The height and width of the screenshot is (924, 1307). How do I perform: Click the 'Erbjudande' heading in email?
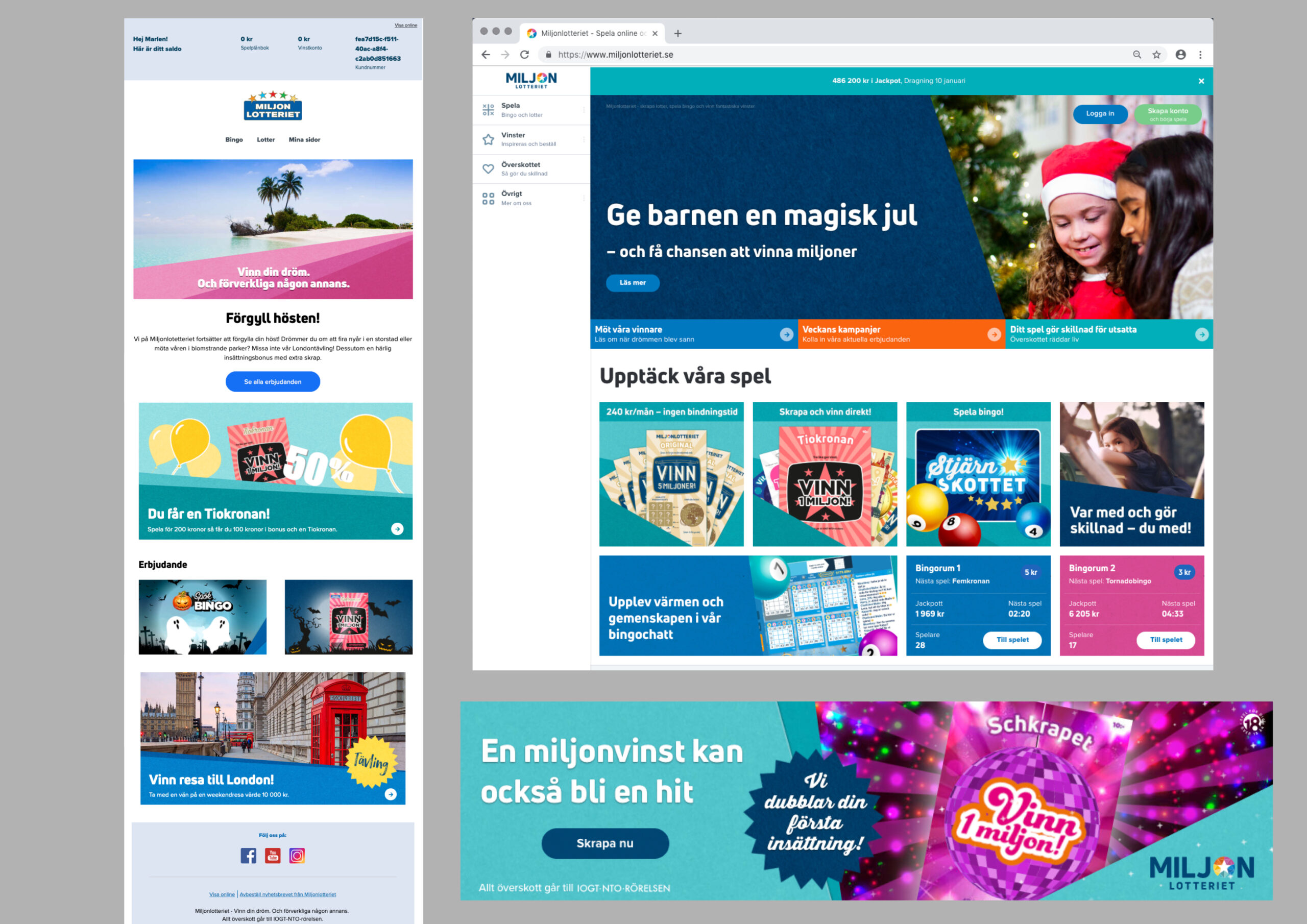tap(163, 564)
